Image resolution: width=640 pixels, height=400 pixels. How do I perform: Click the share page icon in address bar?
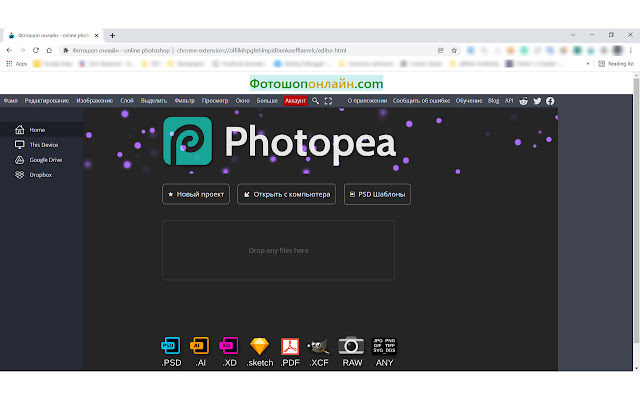pyautogui.click(x=440, y=50)
